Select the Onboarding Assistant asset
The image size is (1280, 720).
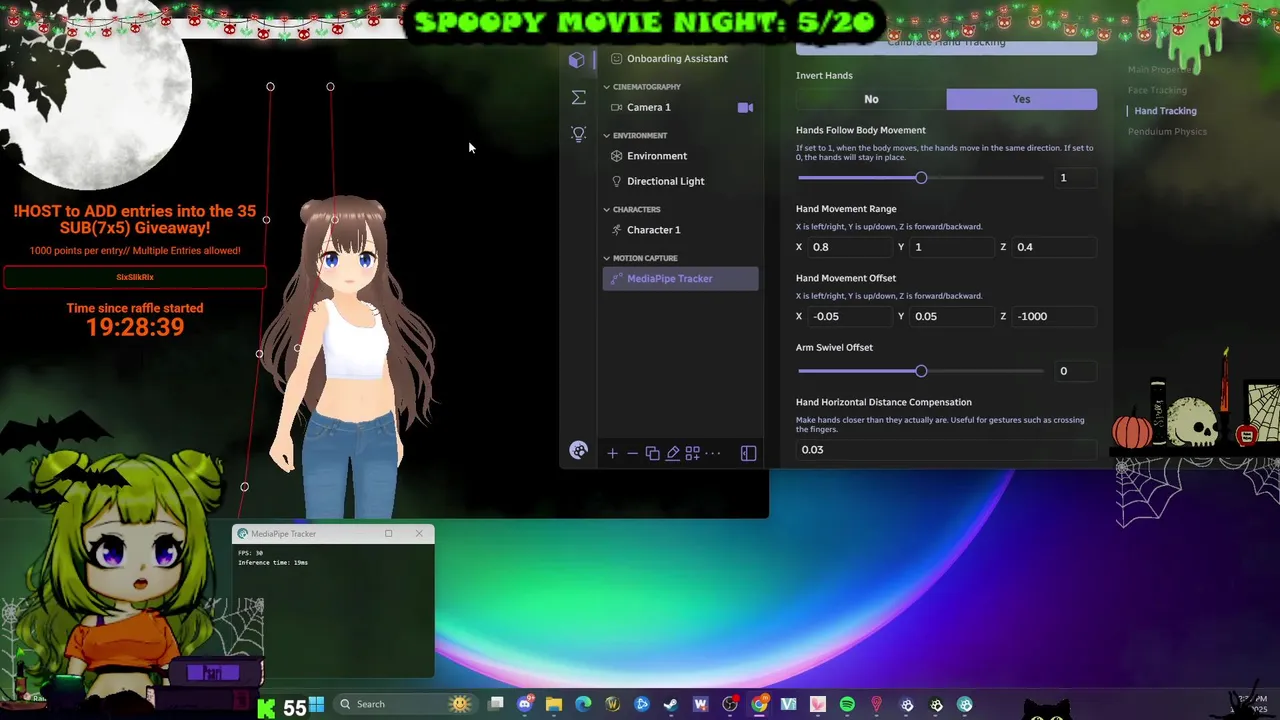680,58
